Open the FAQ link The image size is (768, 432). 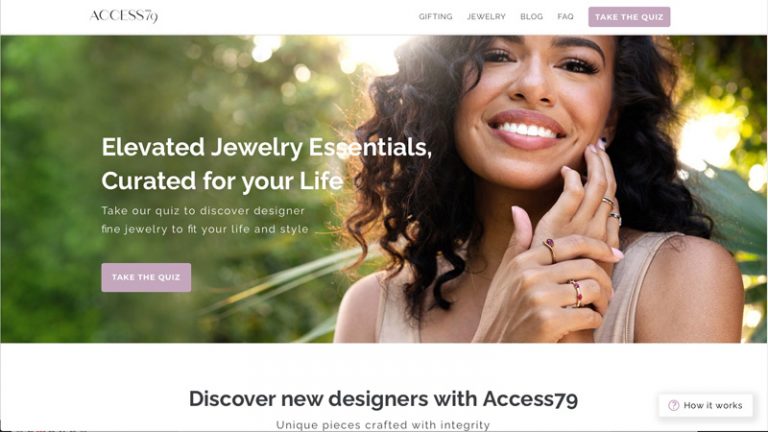point(565,17)
